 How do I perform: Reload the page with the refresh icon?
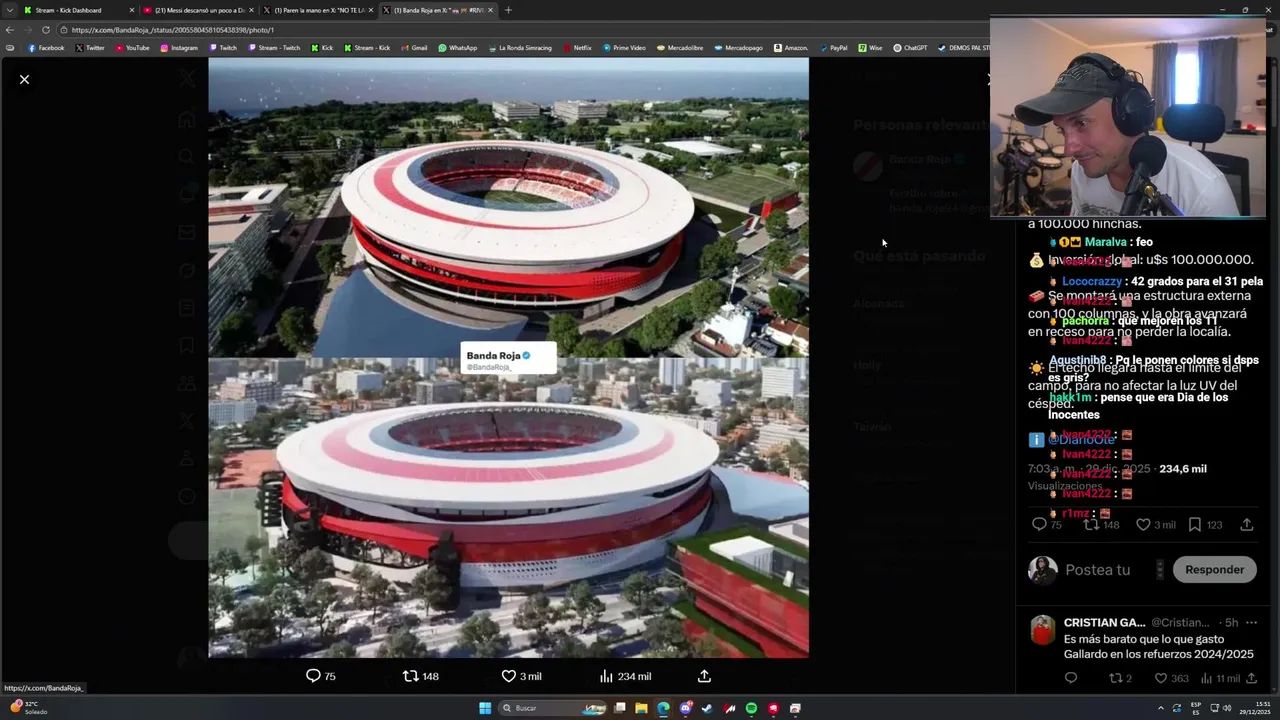click(x=45, y=30)
